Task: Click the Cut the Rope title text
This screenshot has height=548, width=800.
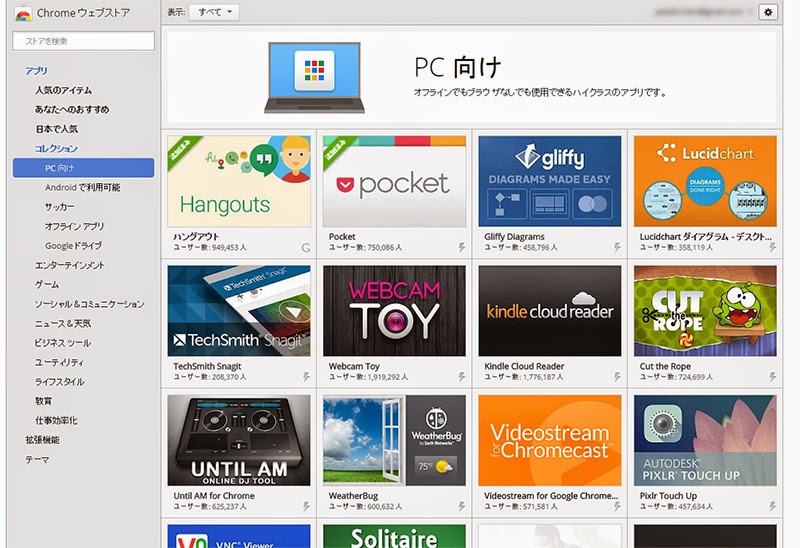Action: coord(665,366)
